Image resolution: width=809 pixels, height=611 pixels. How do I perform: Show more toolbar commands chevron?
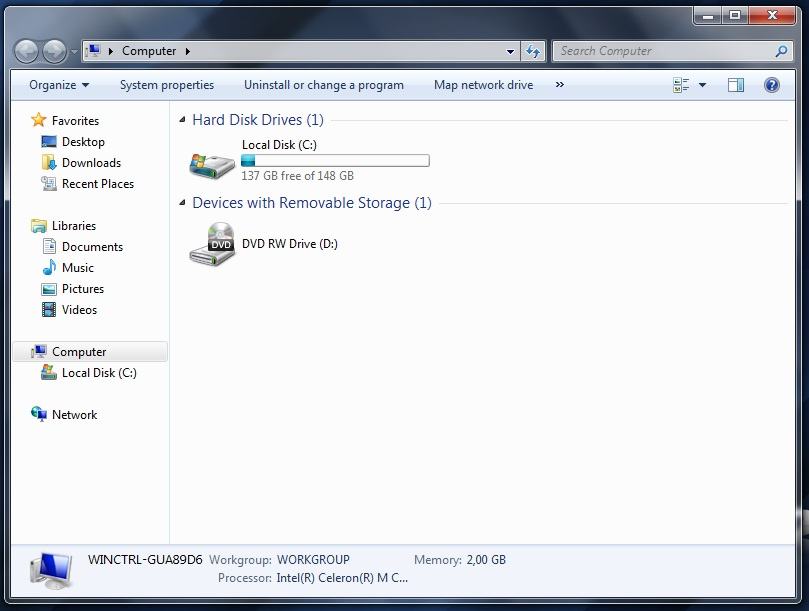click(x=560, y=85)
